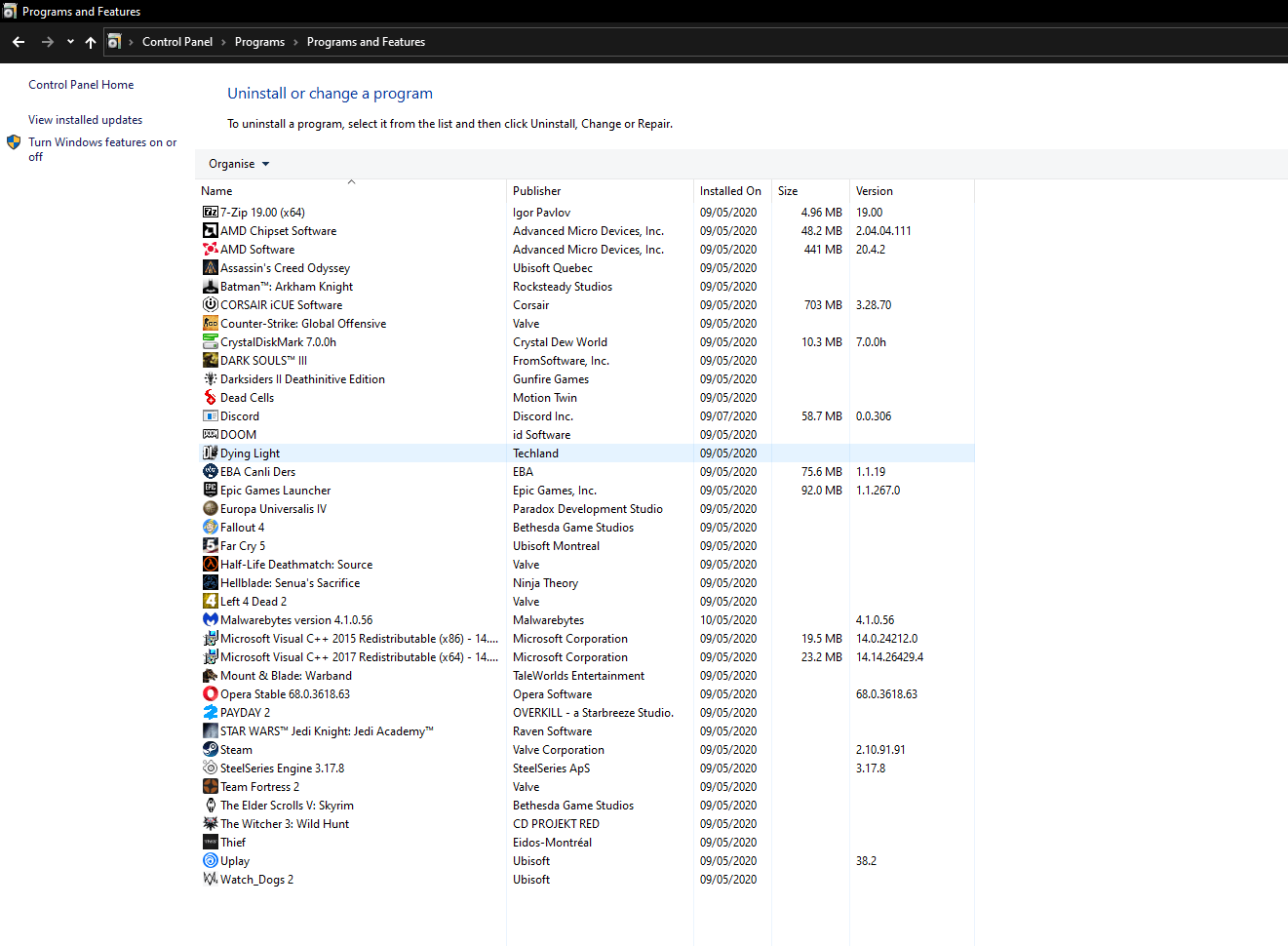Click the Programs and Features breadcrumb
Image resolution: width=1288 pixels, height=946 pixels.
366,42
